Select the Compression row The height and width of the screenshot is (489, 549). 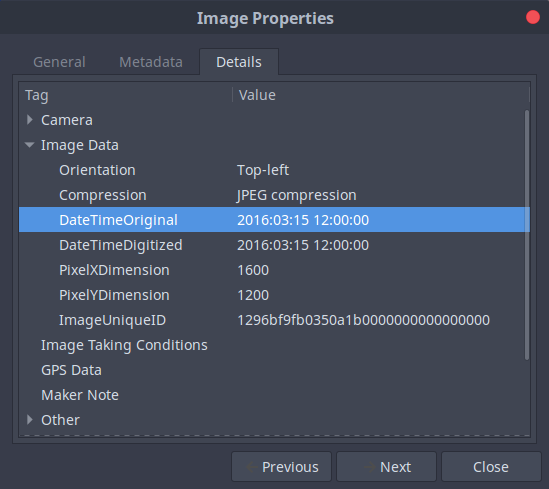(x=274, y=195)
